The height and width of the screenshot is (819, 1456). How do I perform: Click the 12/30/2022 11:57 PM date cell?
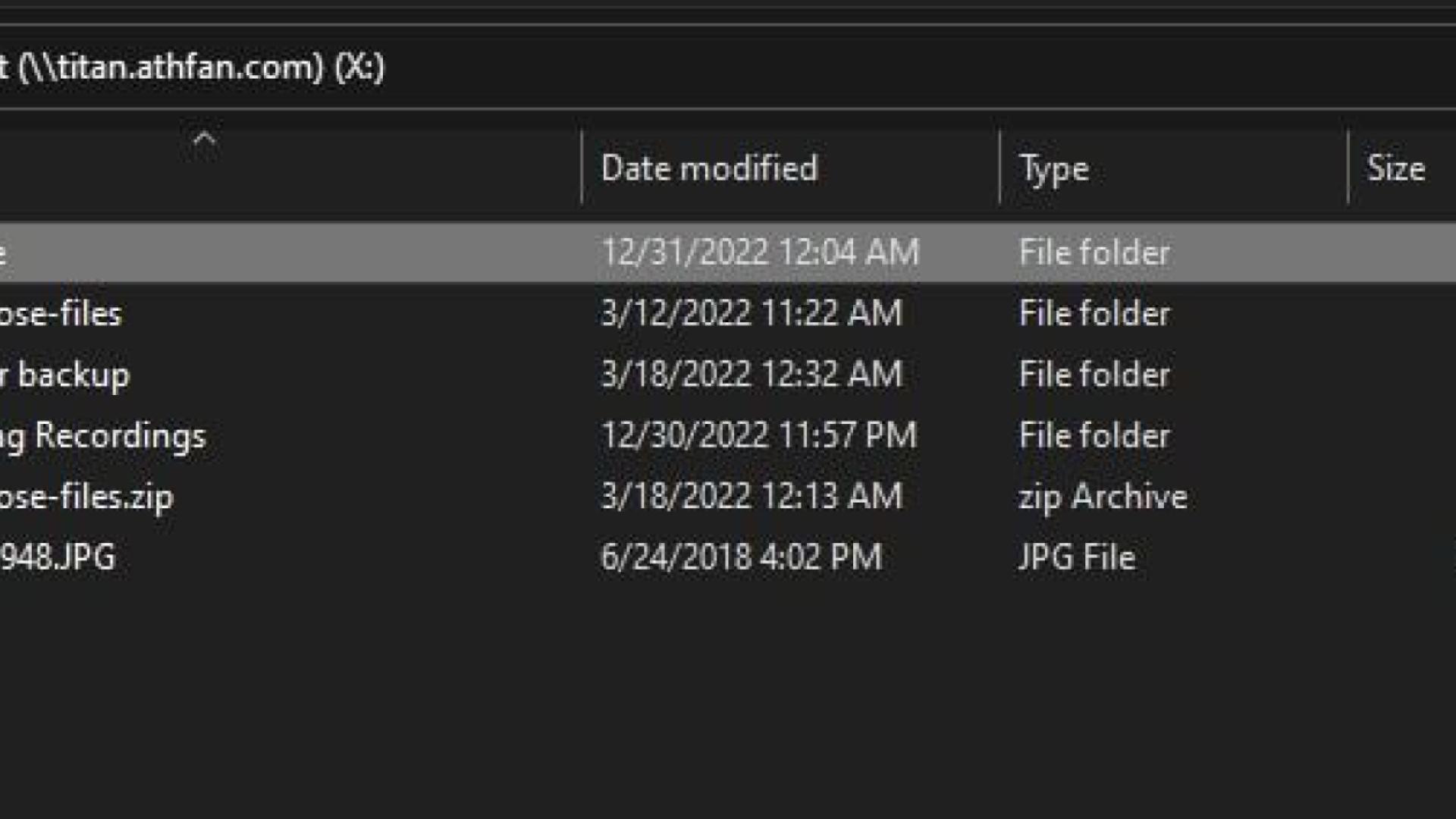759,436
